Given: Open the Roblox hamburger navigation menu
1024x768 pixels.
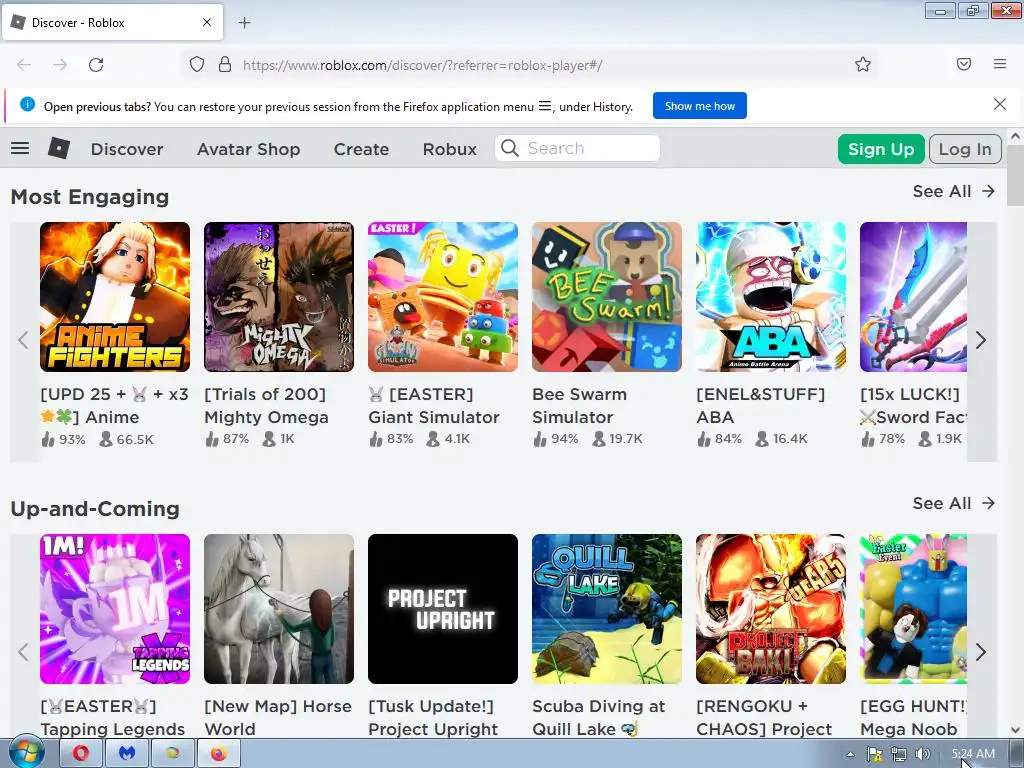Looking at the screenshot, I should (20, 148).
